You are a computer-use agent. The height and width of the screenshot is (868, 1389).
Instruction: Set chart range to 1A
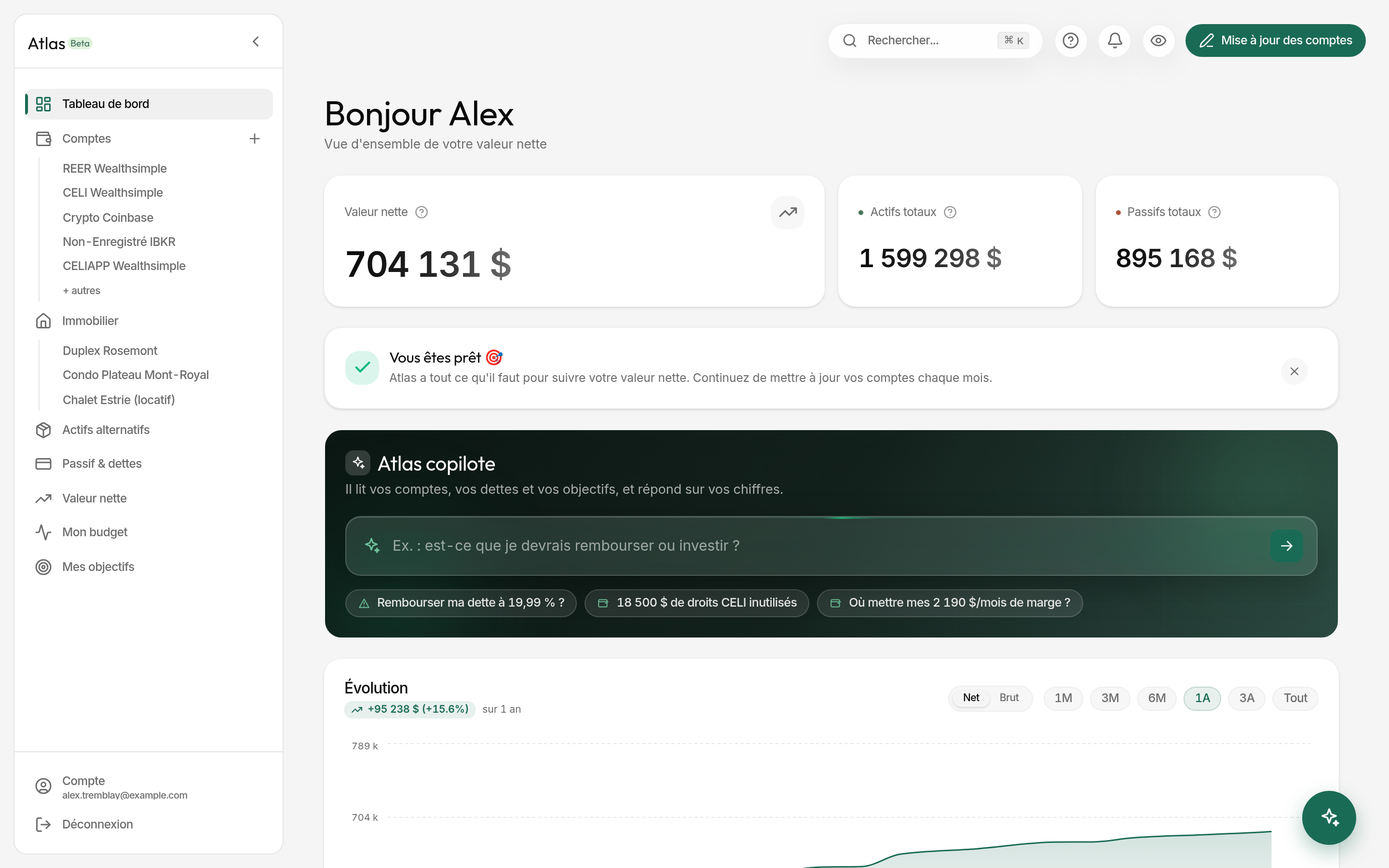click(x=1202, y=699)
